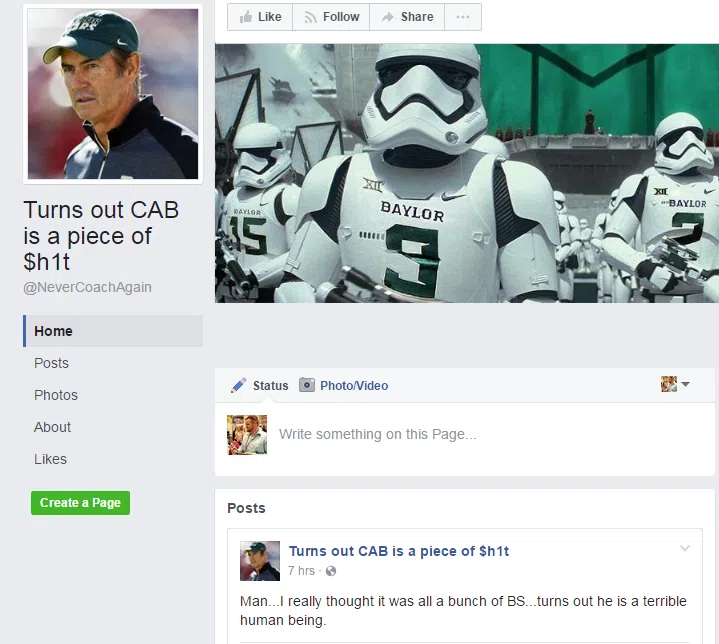Click the pencil Status icon
Image resolution: width=719 pixels, height=644 pixels.
pos(238,385)
